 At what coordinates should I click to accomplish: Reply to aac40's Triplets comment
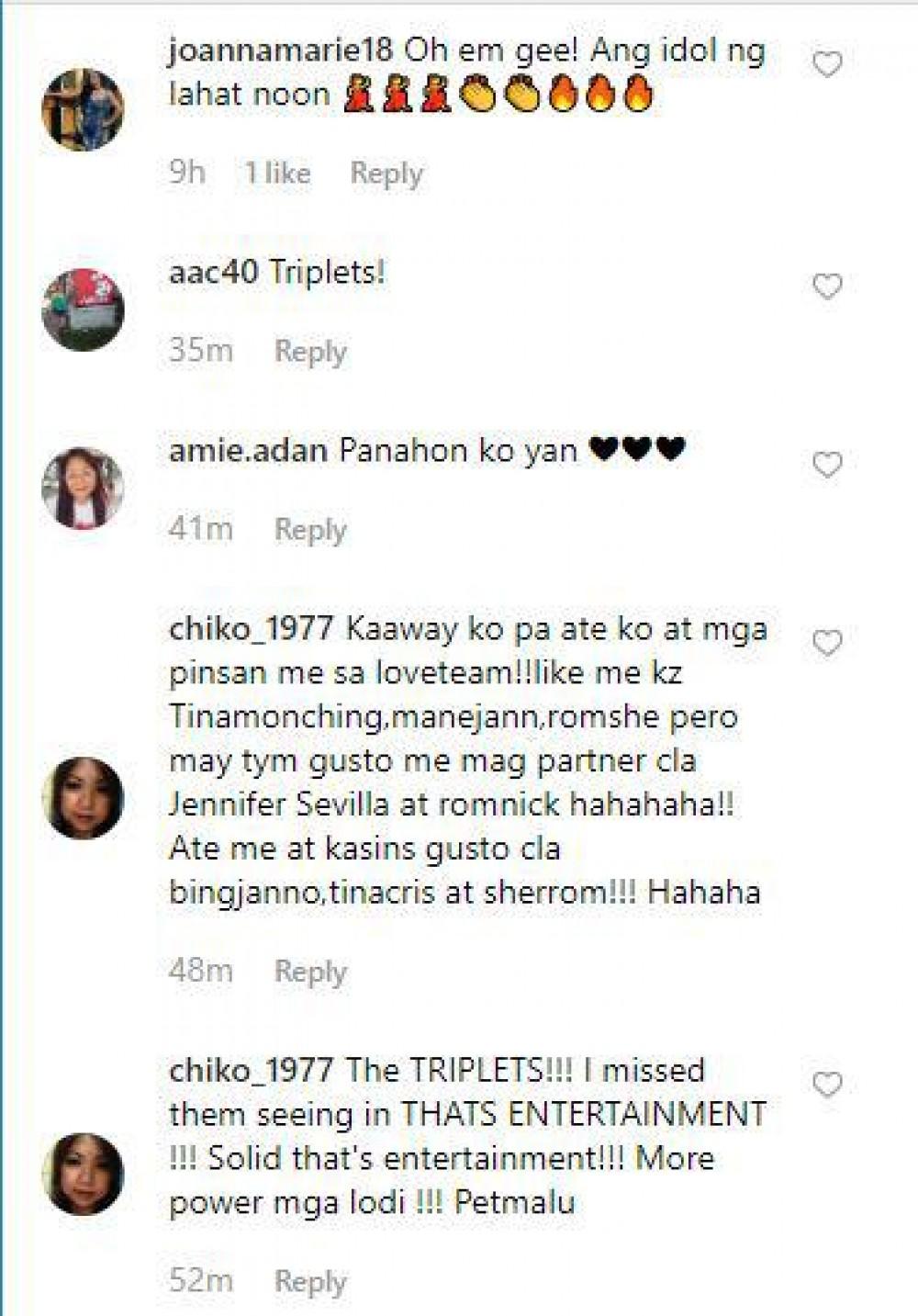[311, 352]
